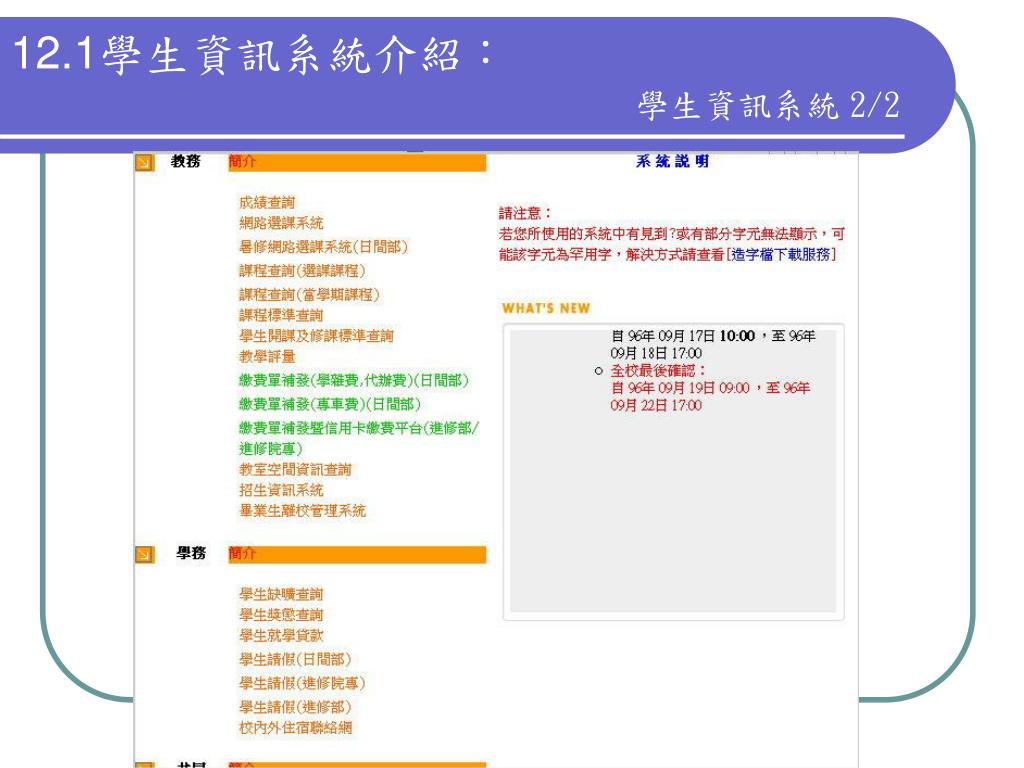Open the 教室空間資訊查詢 link

[295, 470]
